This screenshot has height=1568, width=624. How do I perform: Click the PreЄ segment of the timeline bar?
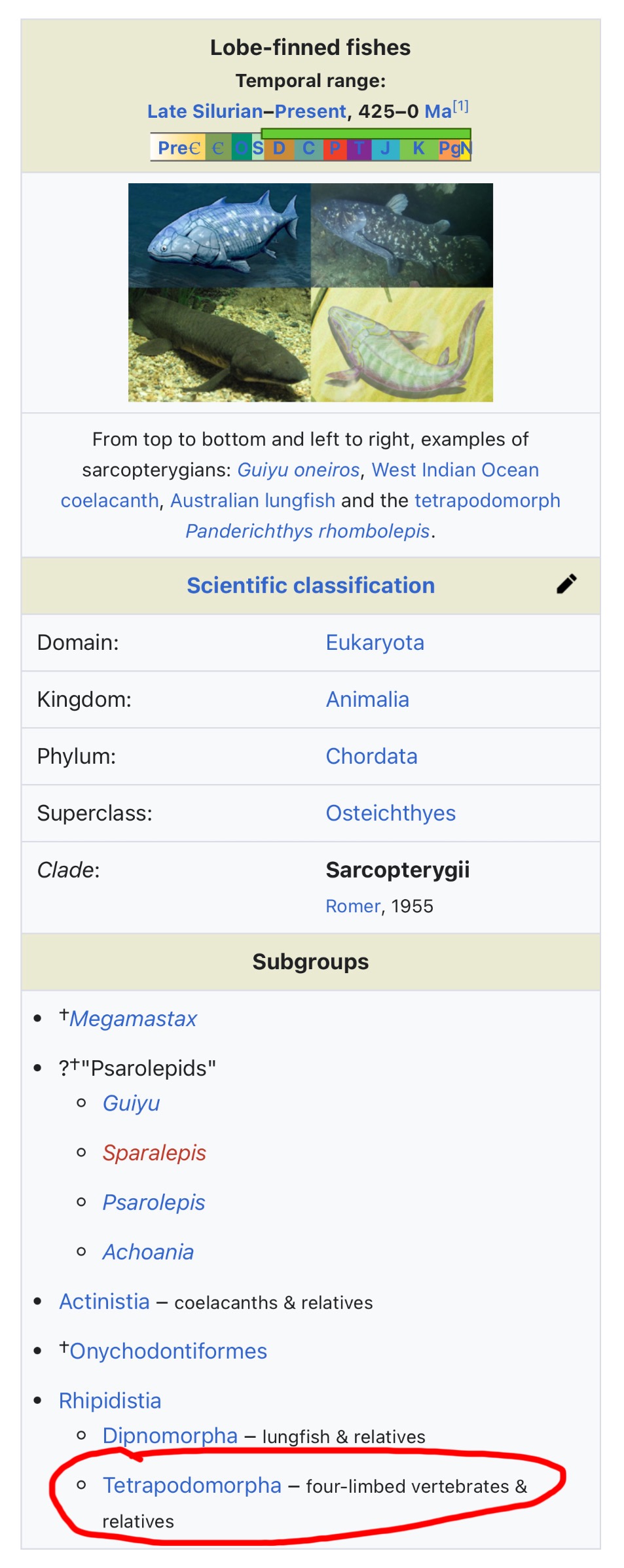tap(178, 148)
